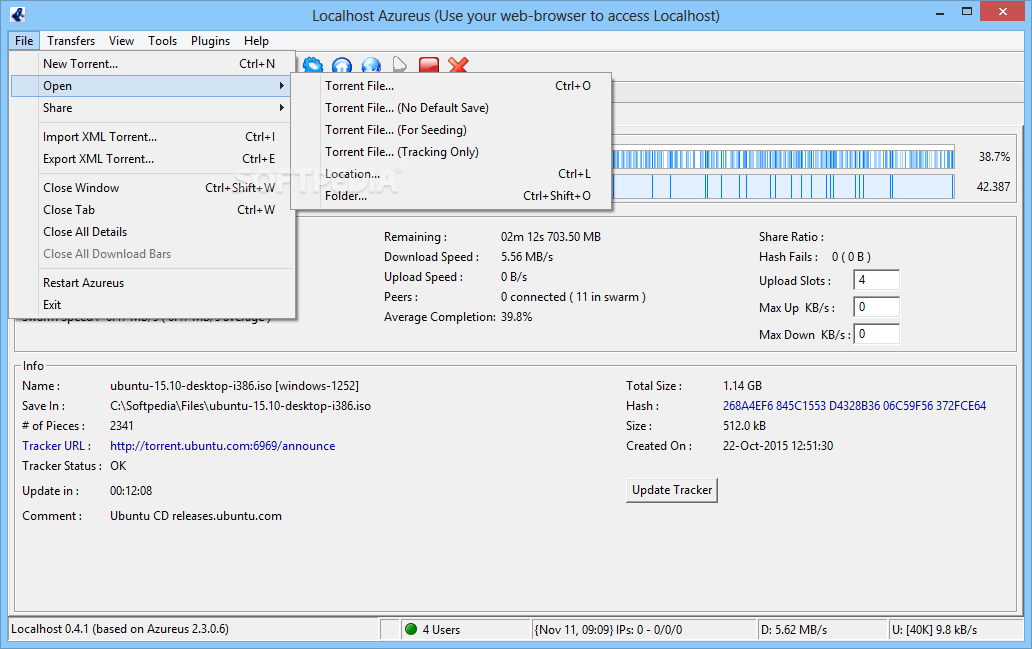Click the blue gear toolbar icon
This screenshot has height=649, width=1032.
tap(313, 65)
